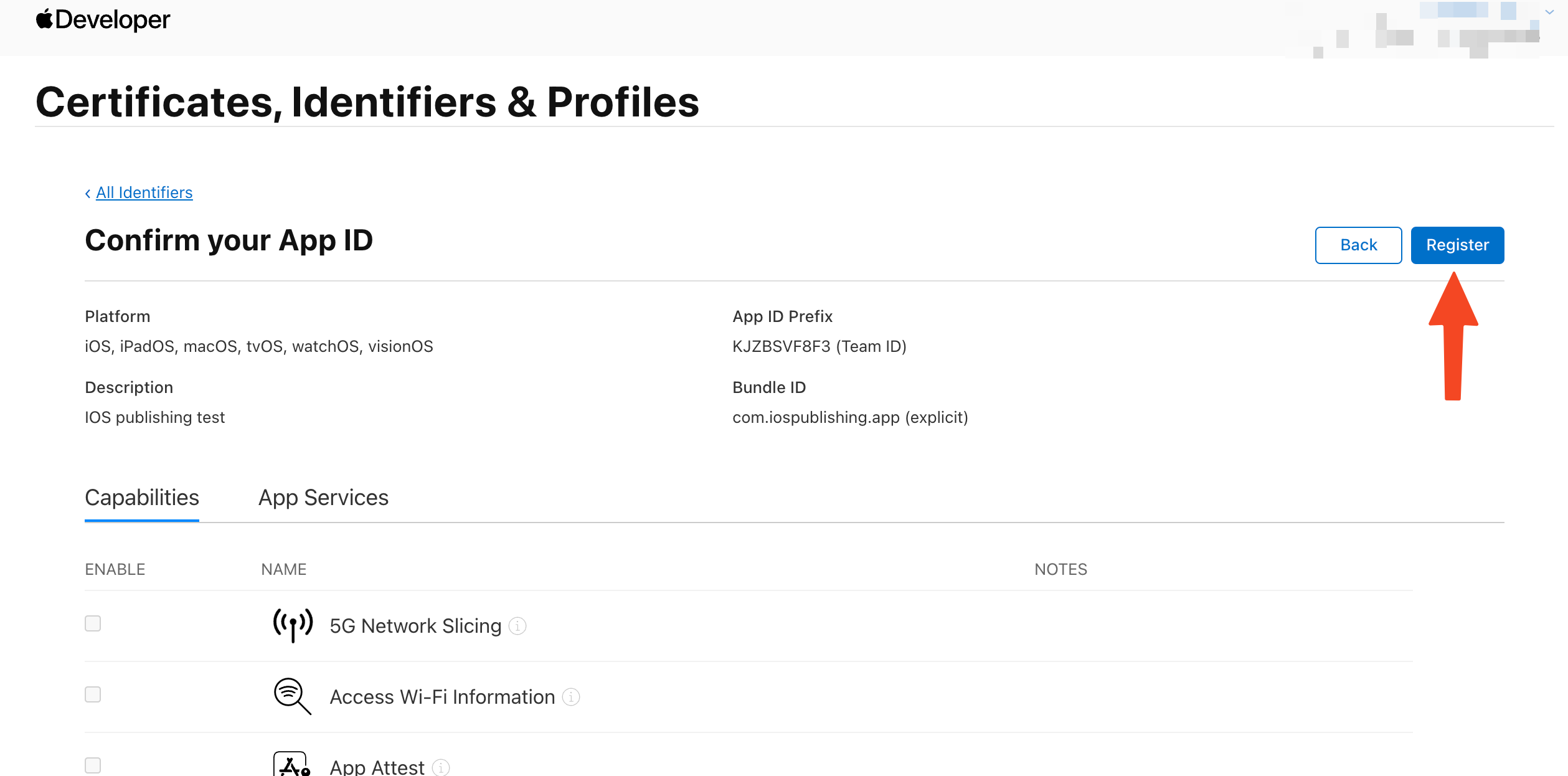Screen dimensions: 1568x776
Task: Click the Access Wi-Fi Information label
Action: [x=442, y=697]
